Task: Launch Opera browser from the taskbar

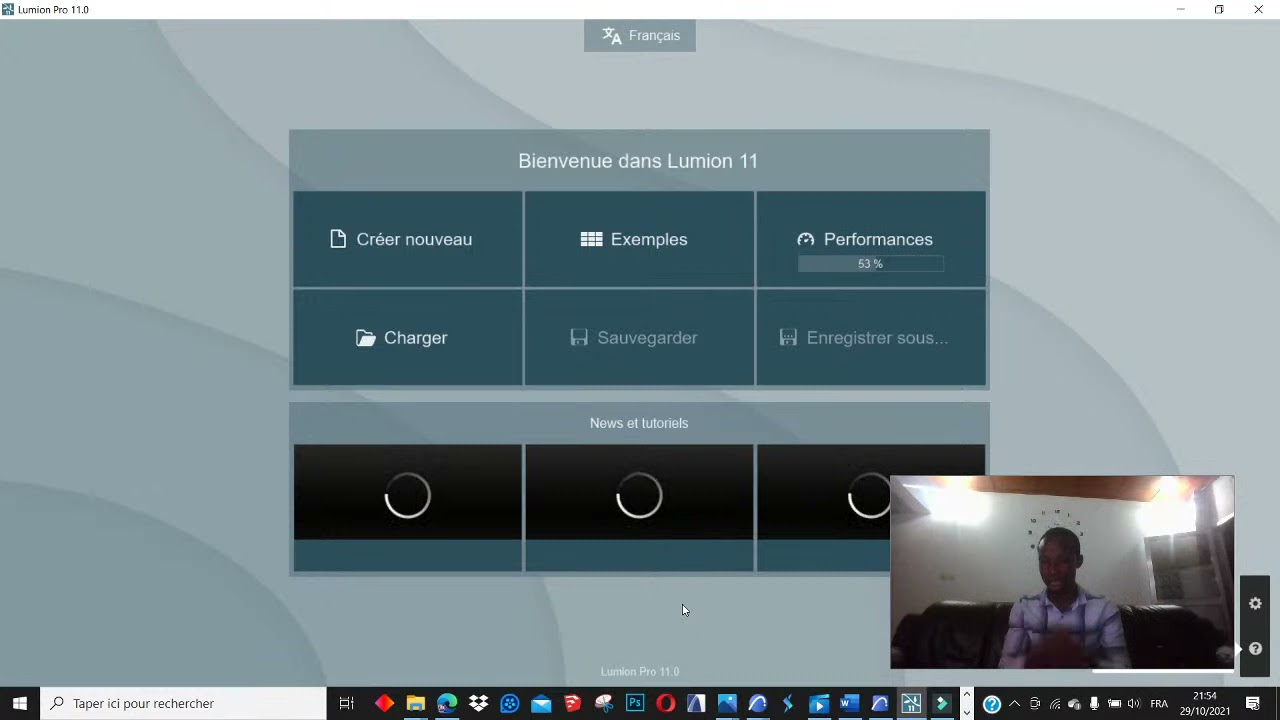Action: click(665, 704)
